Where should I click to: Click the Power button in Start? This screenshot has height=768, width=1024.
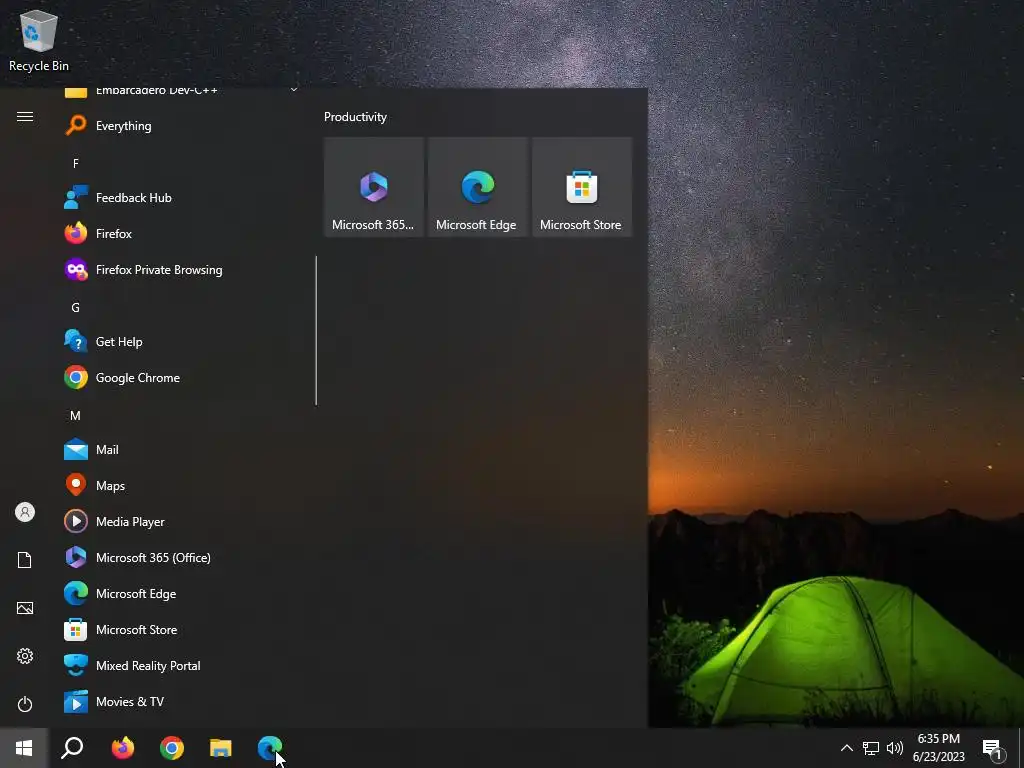click(25, 704)
